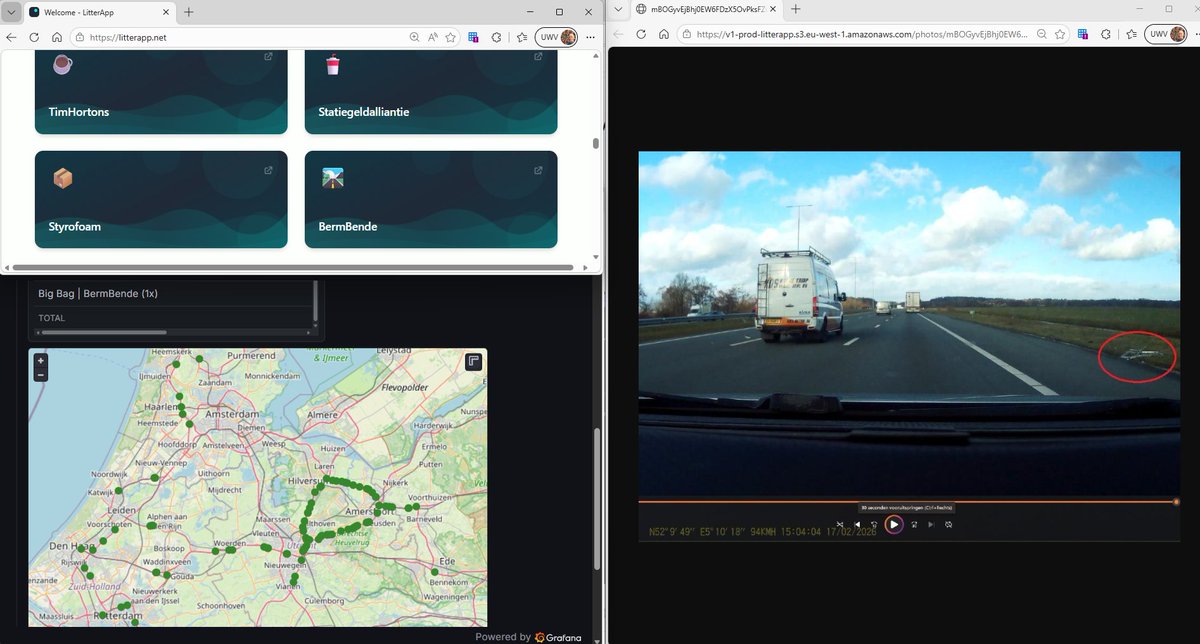Open tab actions menu in amazonaws window
The image size is (1200, 644).
619,9
